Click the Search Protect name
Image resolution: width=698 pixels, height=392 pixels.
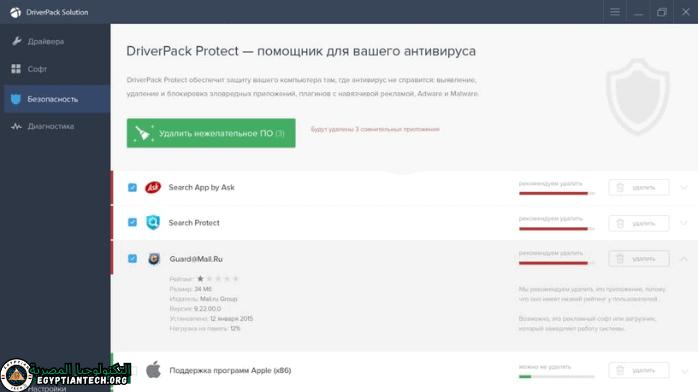coord(194,222)
